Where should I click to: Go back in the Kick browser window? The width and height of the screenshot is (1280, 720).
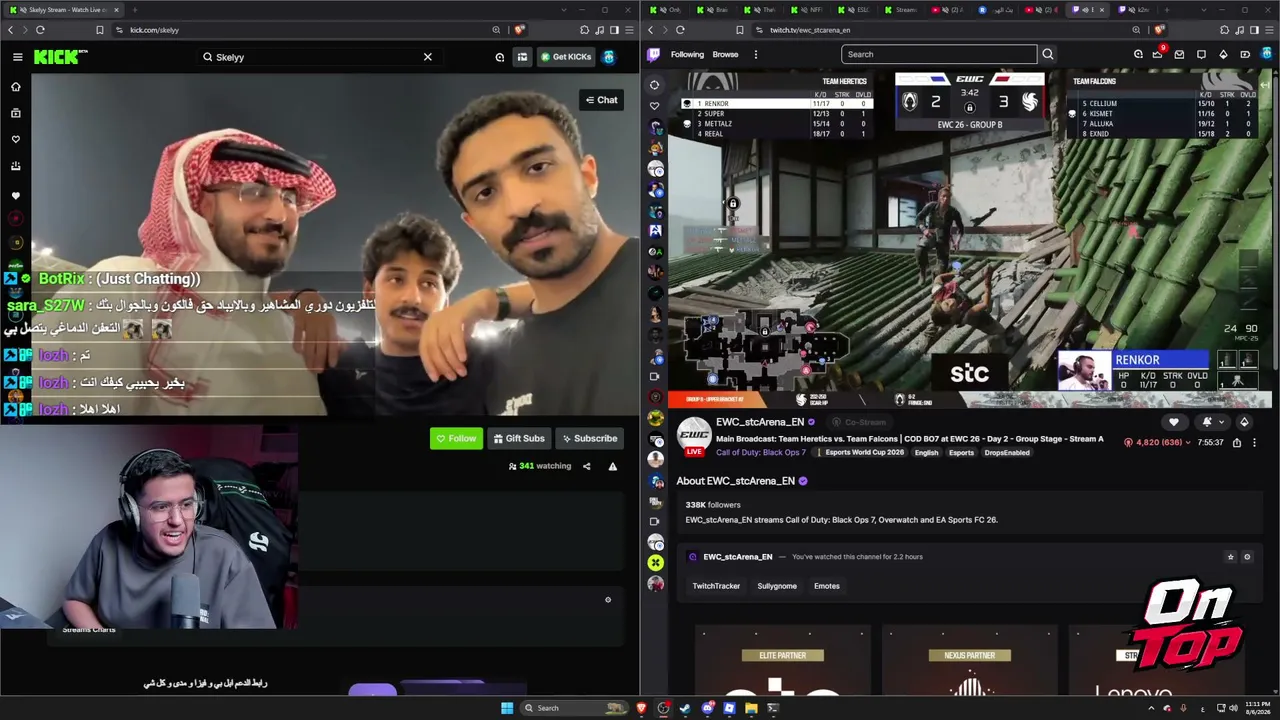pyautogui.click(x=11, y=30)
